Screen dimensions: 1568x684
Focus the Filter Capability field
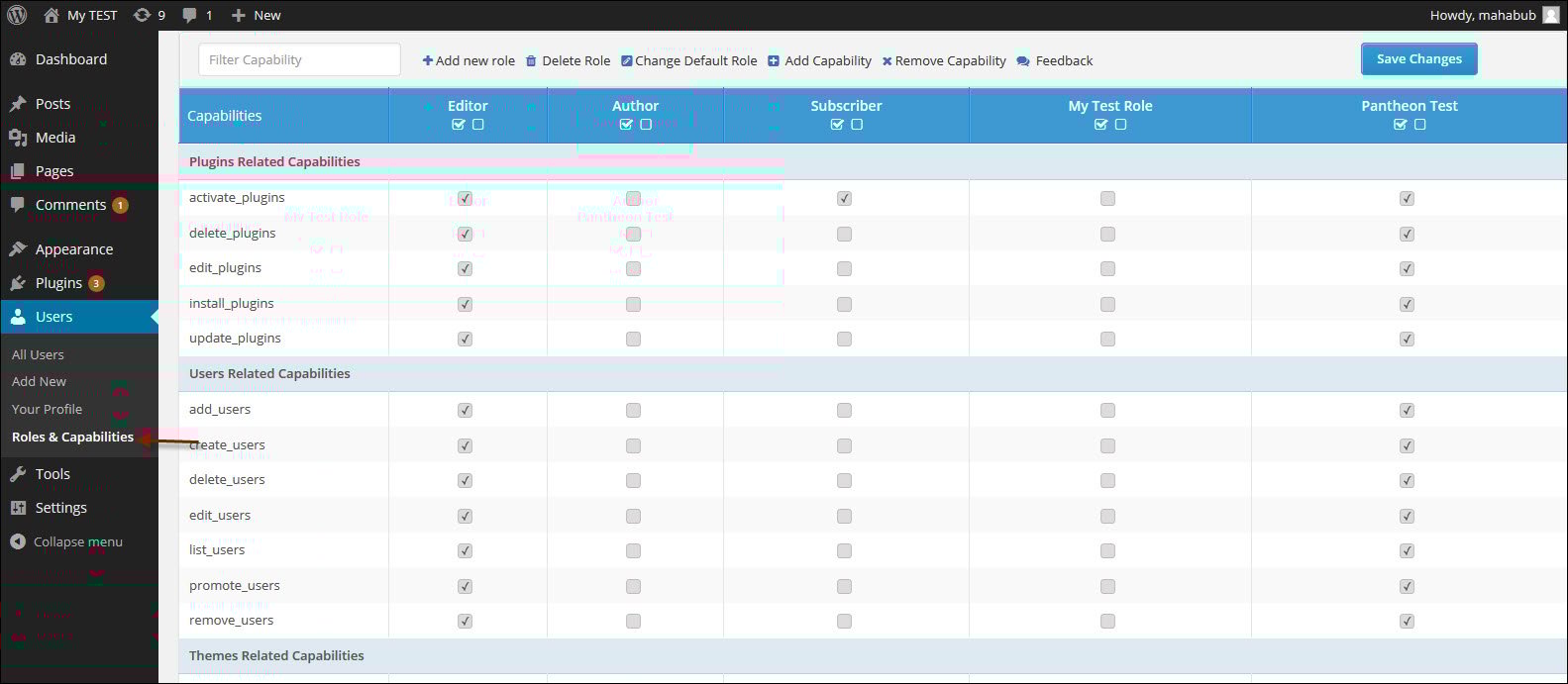point(299,59)
